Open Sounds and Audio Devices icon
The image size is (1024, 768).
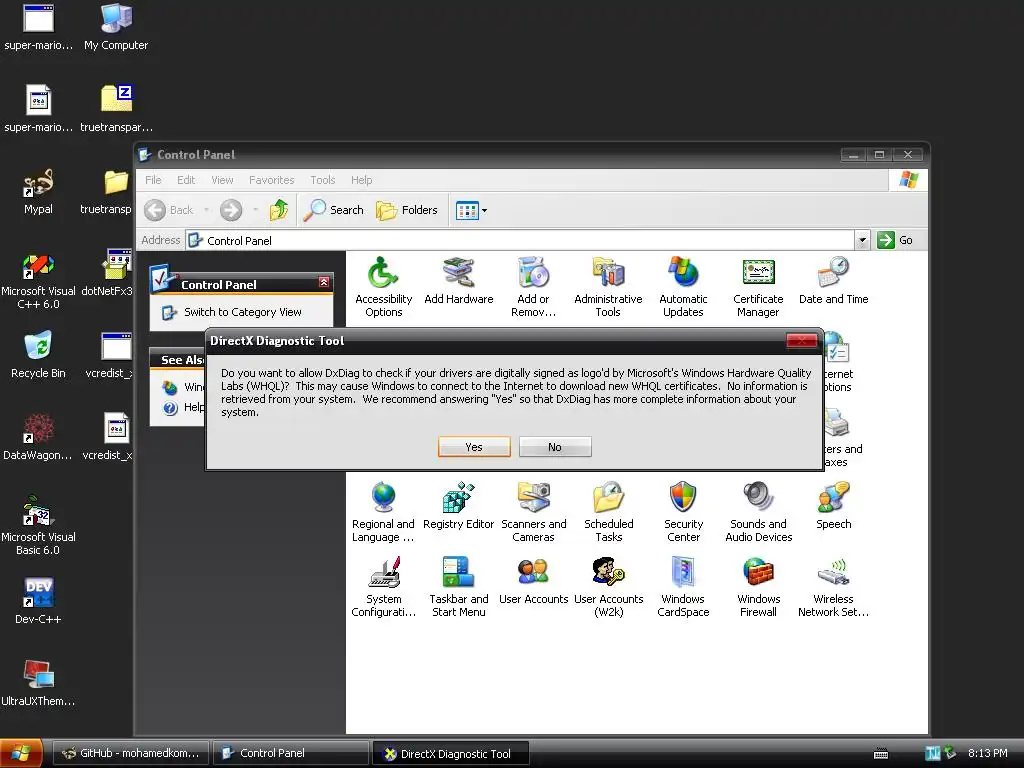(x=758, y=512)
